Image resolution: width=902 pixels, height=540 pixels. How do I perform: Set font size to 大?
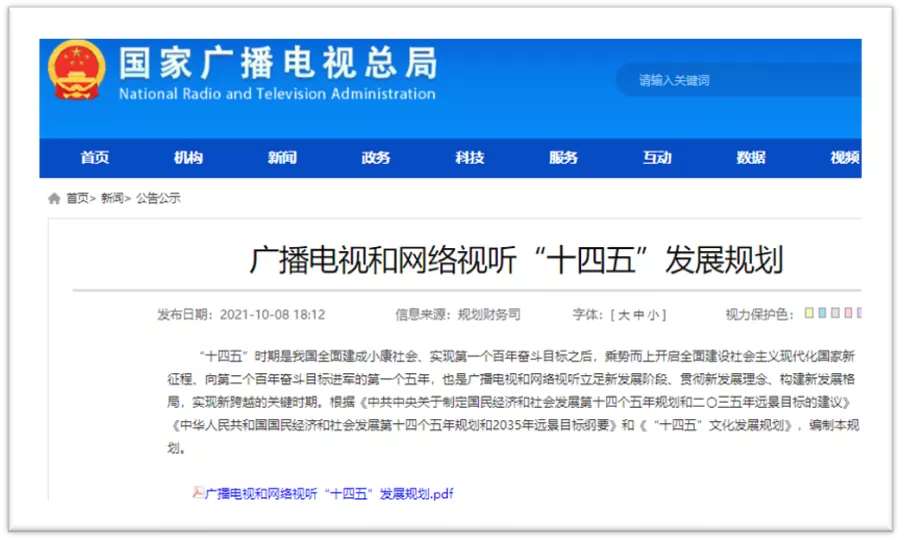[624, 315]
